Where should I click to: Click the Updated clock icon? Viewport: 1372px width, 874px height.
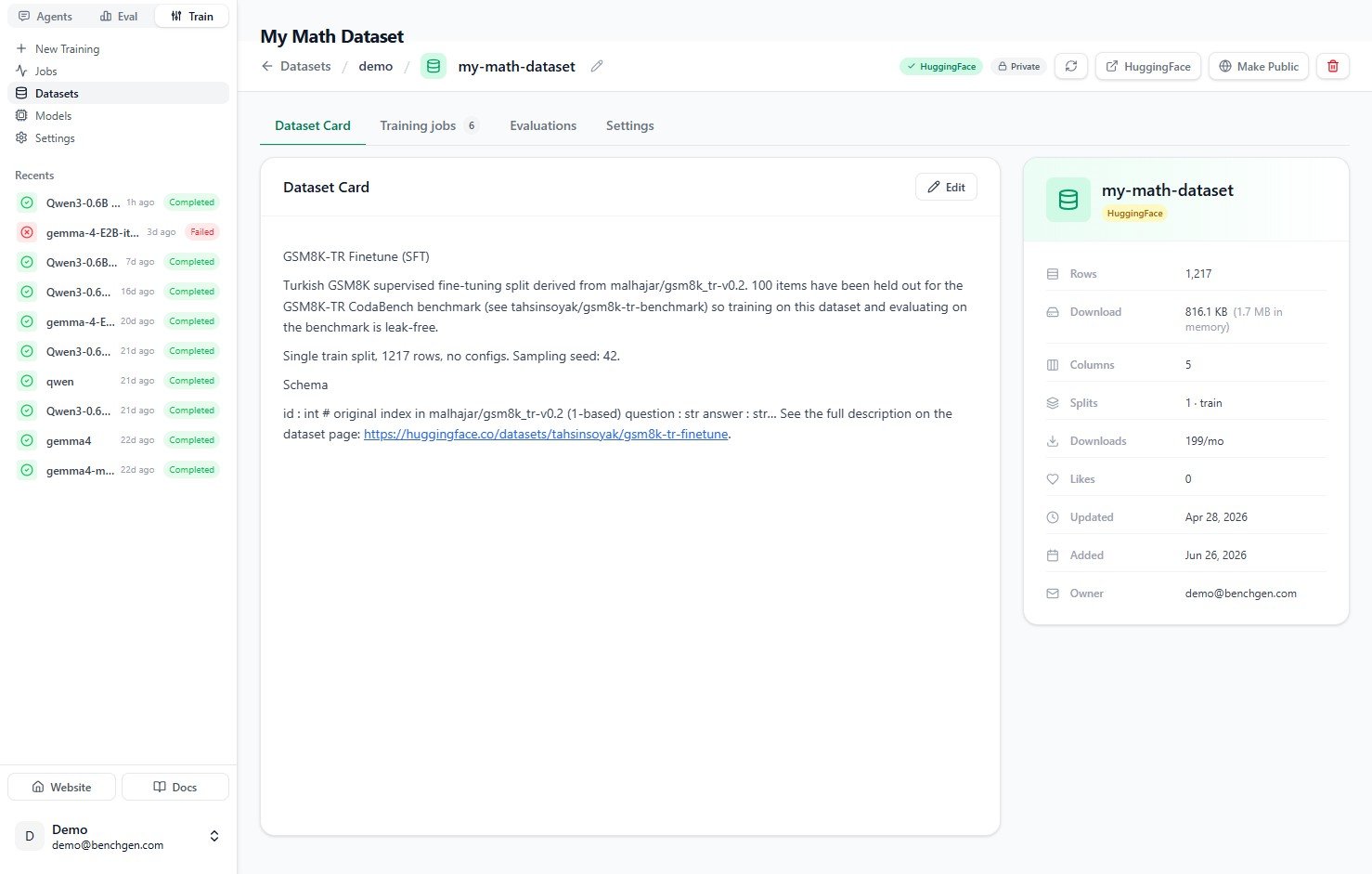click(1053, 517)
